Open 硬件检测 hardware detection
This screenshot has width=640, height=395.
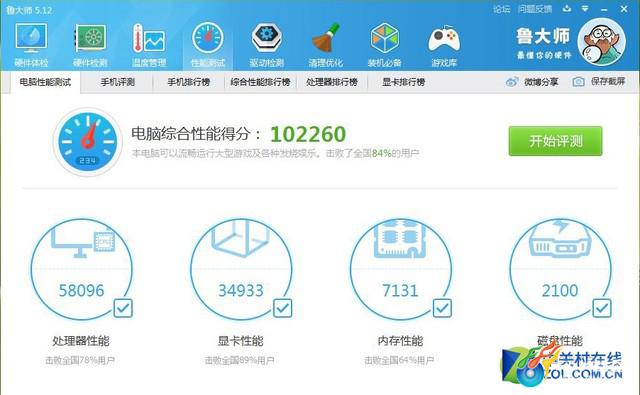click(x=90, y=45)
